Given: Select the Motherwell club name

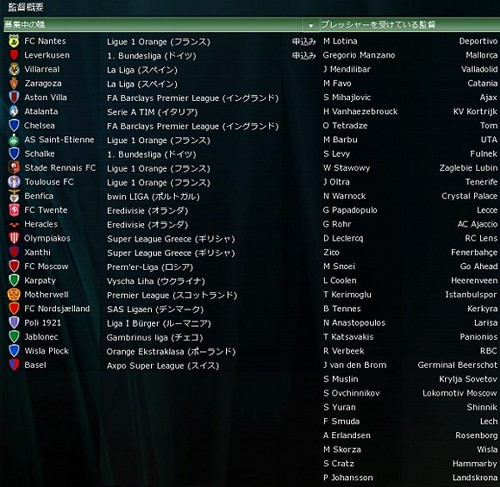Looking at the screenshot, I should tap(46, 295).
